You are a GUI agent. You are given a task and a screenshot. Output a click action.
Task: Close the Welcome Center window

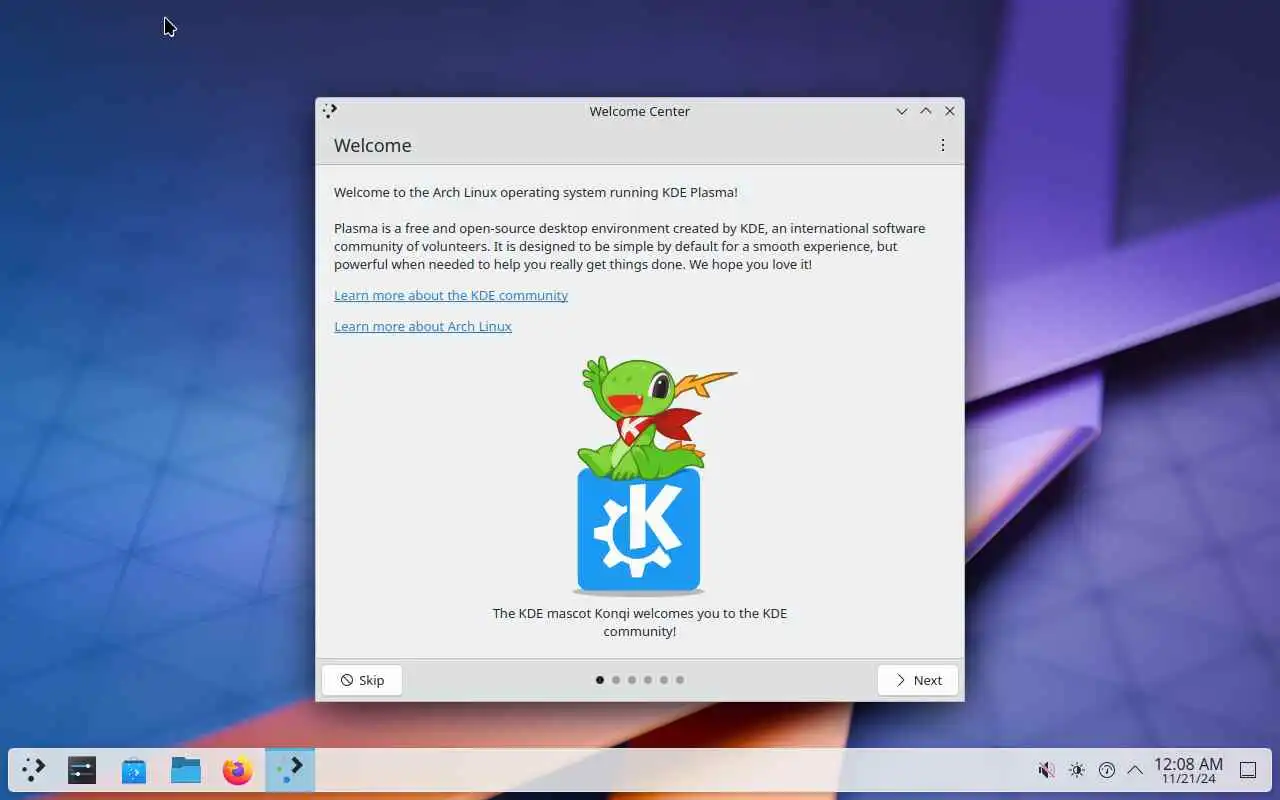[x=950, y=111]
